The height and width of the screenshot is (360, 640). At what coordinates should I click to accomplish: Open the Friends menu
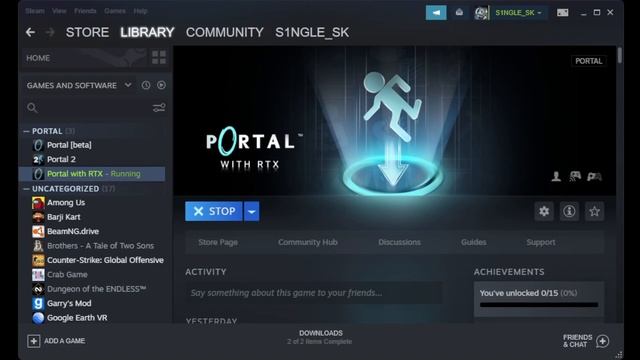[85, 11]
